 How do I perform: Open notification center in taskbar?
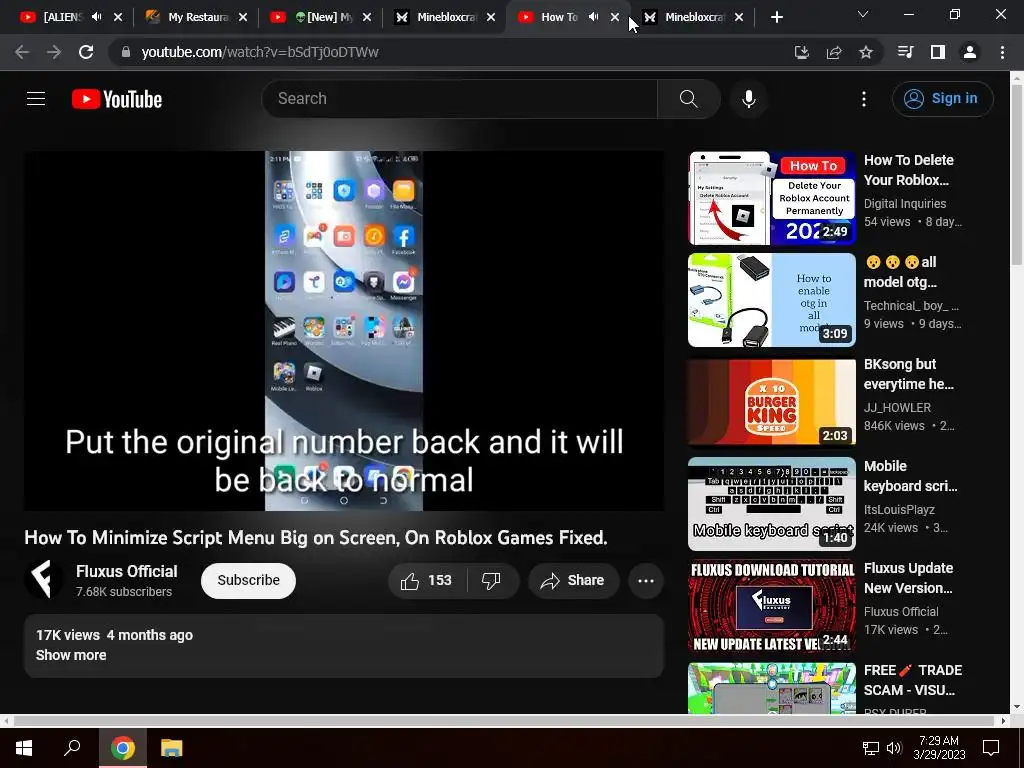click(991, 748)
